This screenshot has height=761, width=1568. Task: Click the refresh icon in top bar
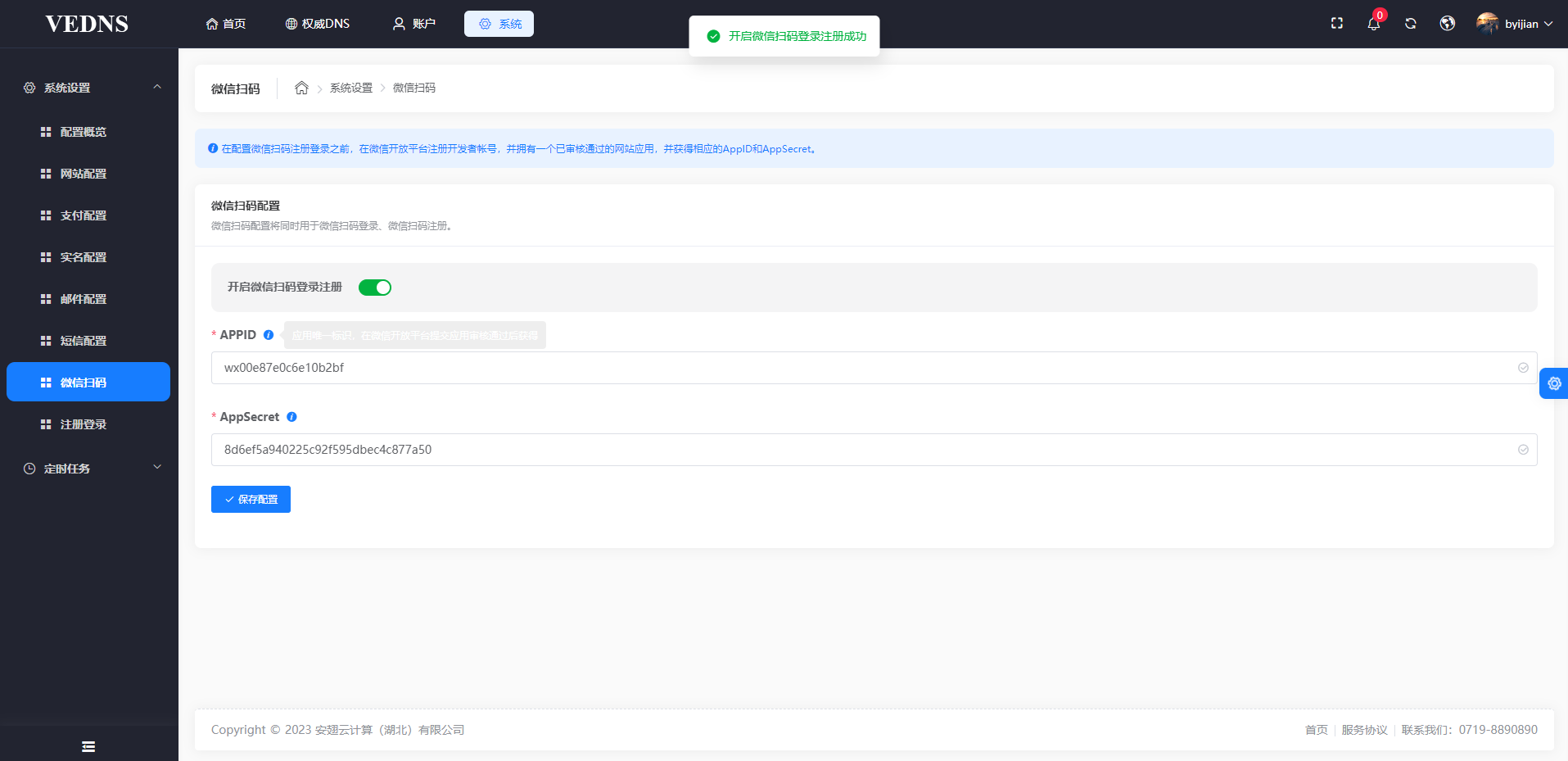pyautogui.click(x=1411, y=24)
